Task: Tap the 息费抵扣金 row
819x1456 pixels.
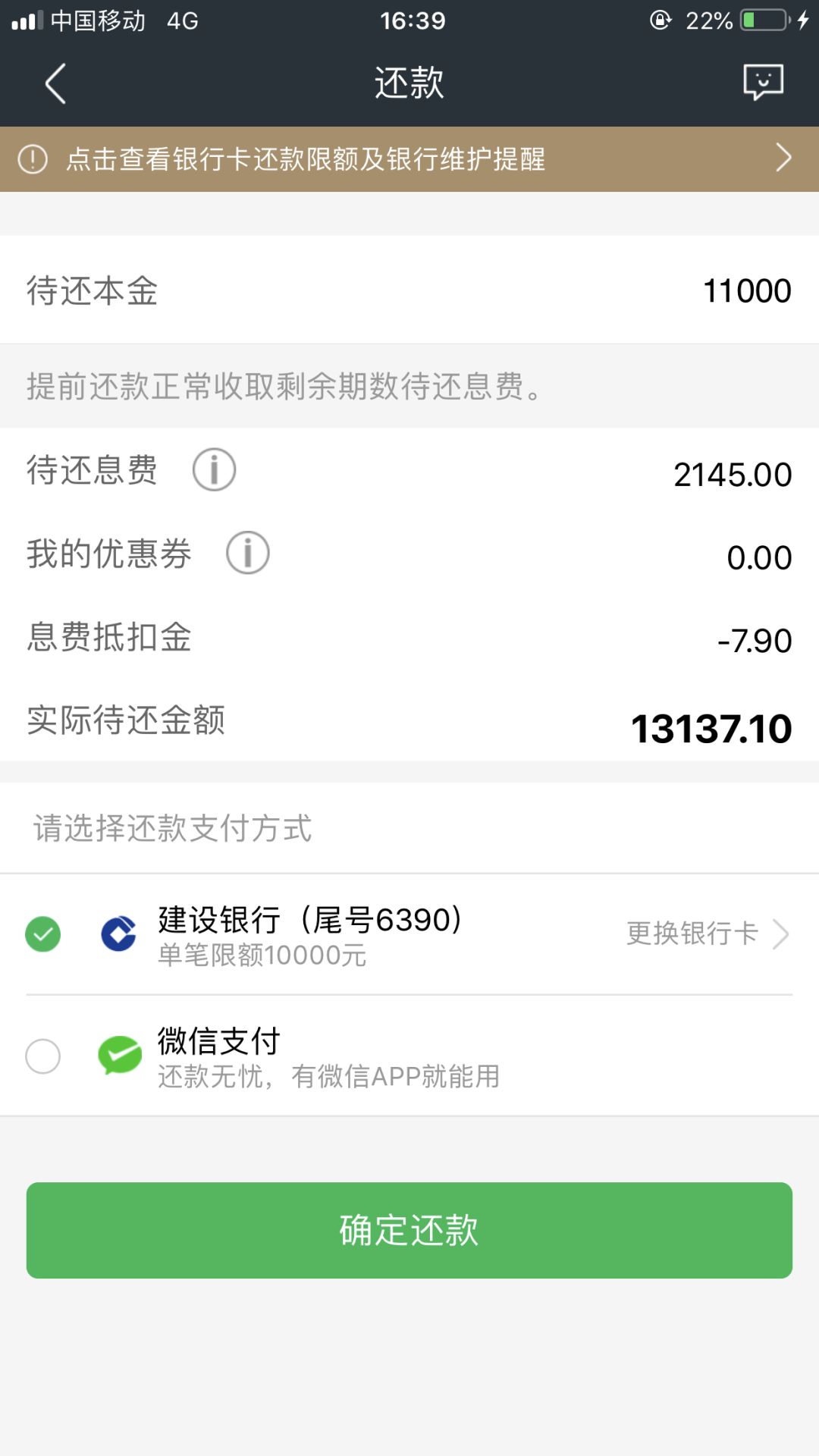Action: tap(409, 638)
